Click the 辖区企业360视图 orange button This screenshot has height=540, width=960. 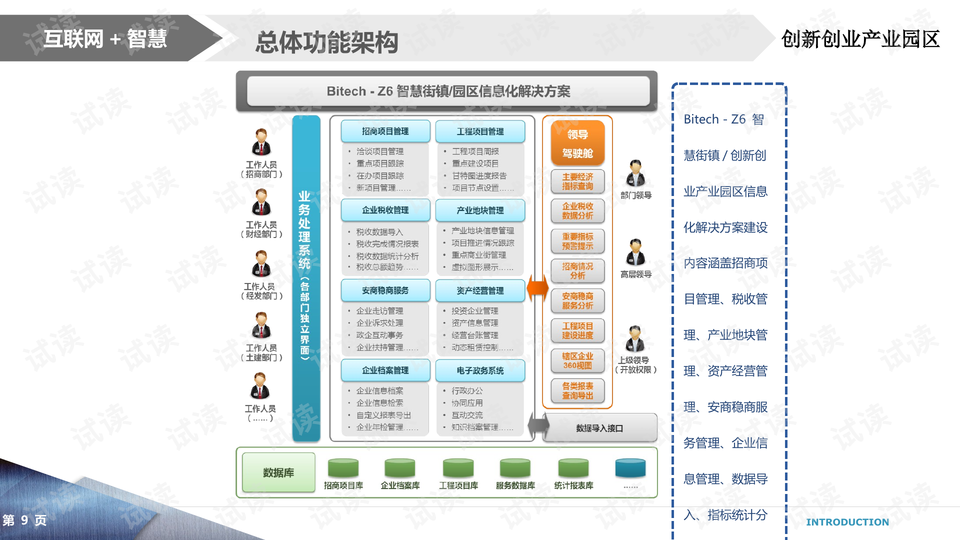click(577, 360)
